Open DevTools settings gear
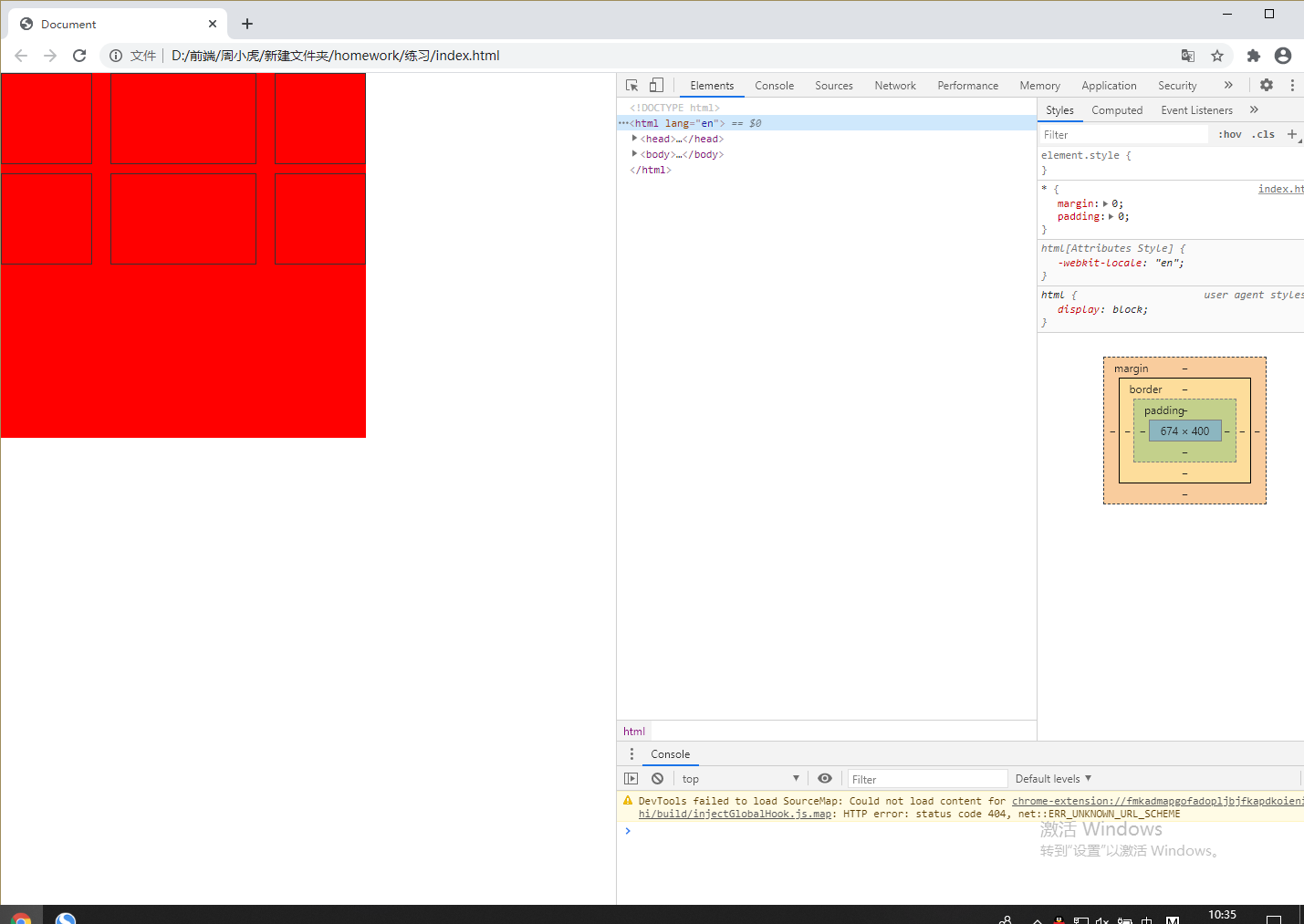 coord(1267,85)
